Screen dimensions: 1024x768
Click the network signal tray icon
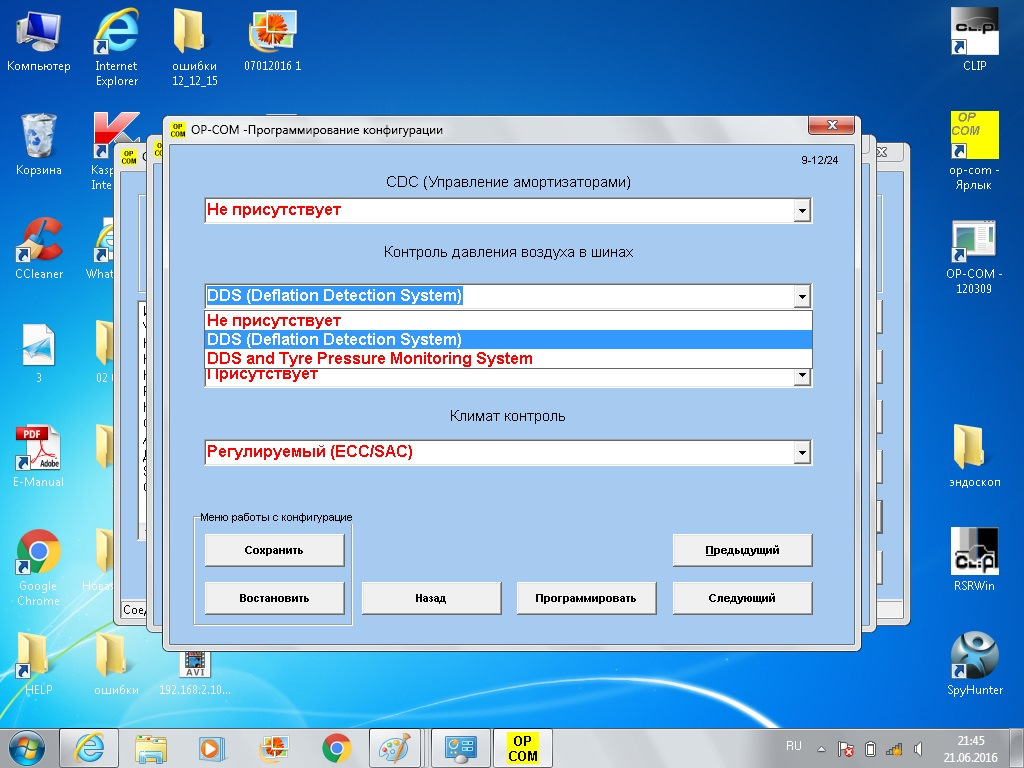[x=894, y=749]
